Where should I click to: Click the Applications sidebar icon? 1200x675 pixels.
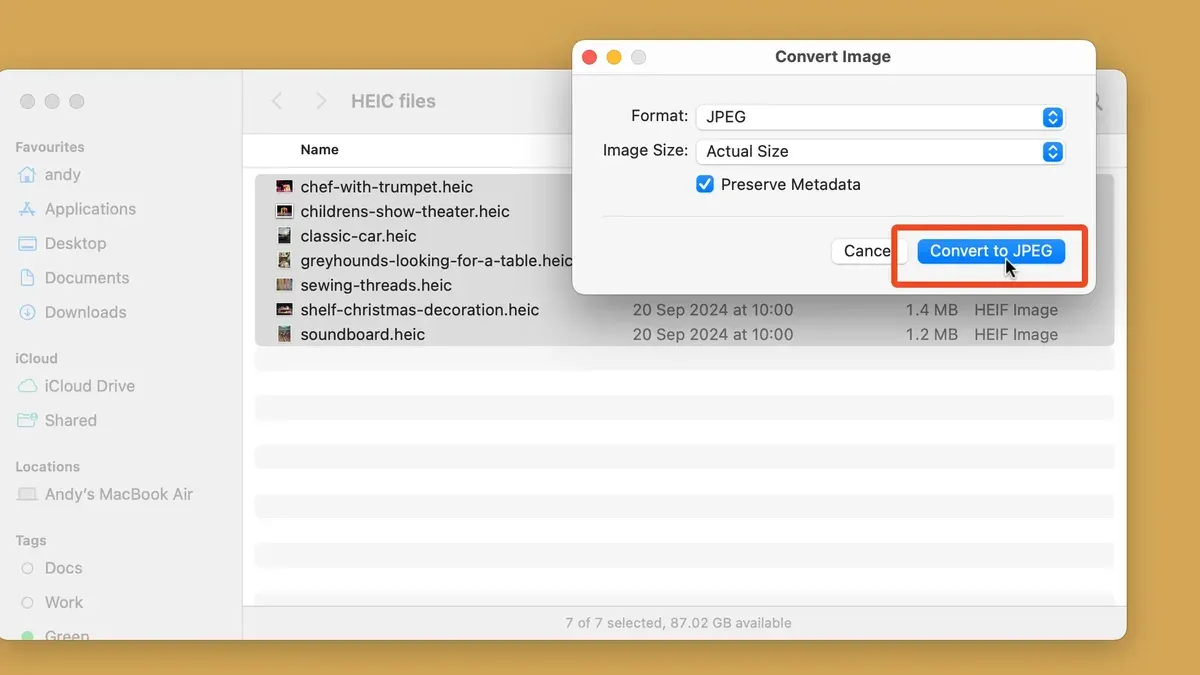point(27,209)
